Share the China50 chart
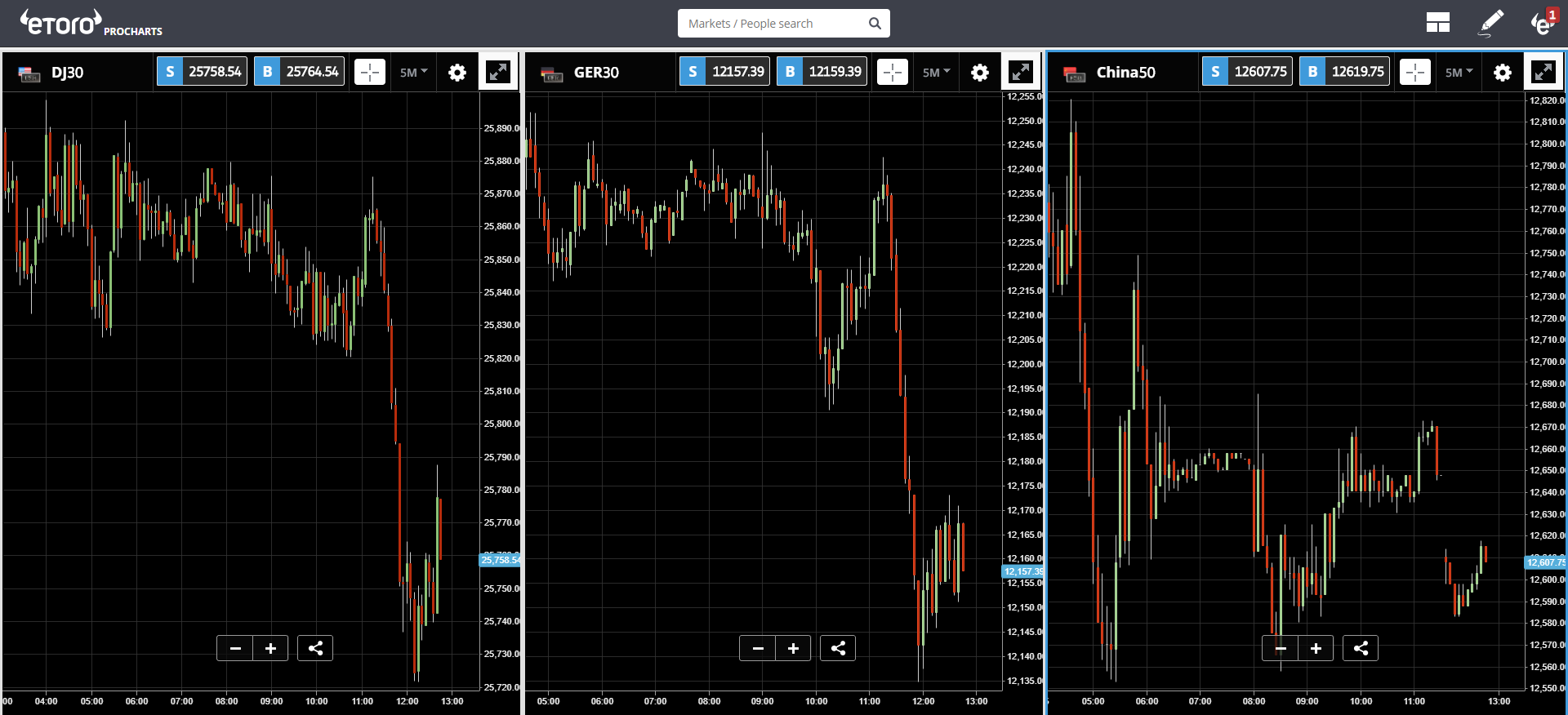The width and height of the screenshot is (1568, 715). pyautogui.click(x=1361, y=648)
